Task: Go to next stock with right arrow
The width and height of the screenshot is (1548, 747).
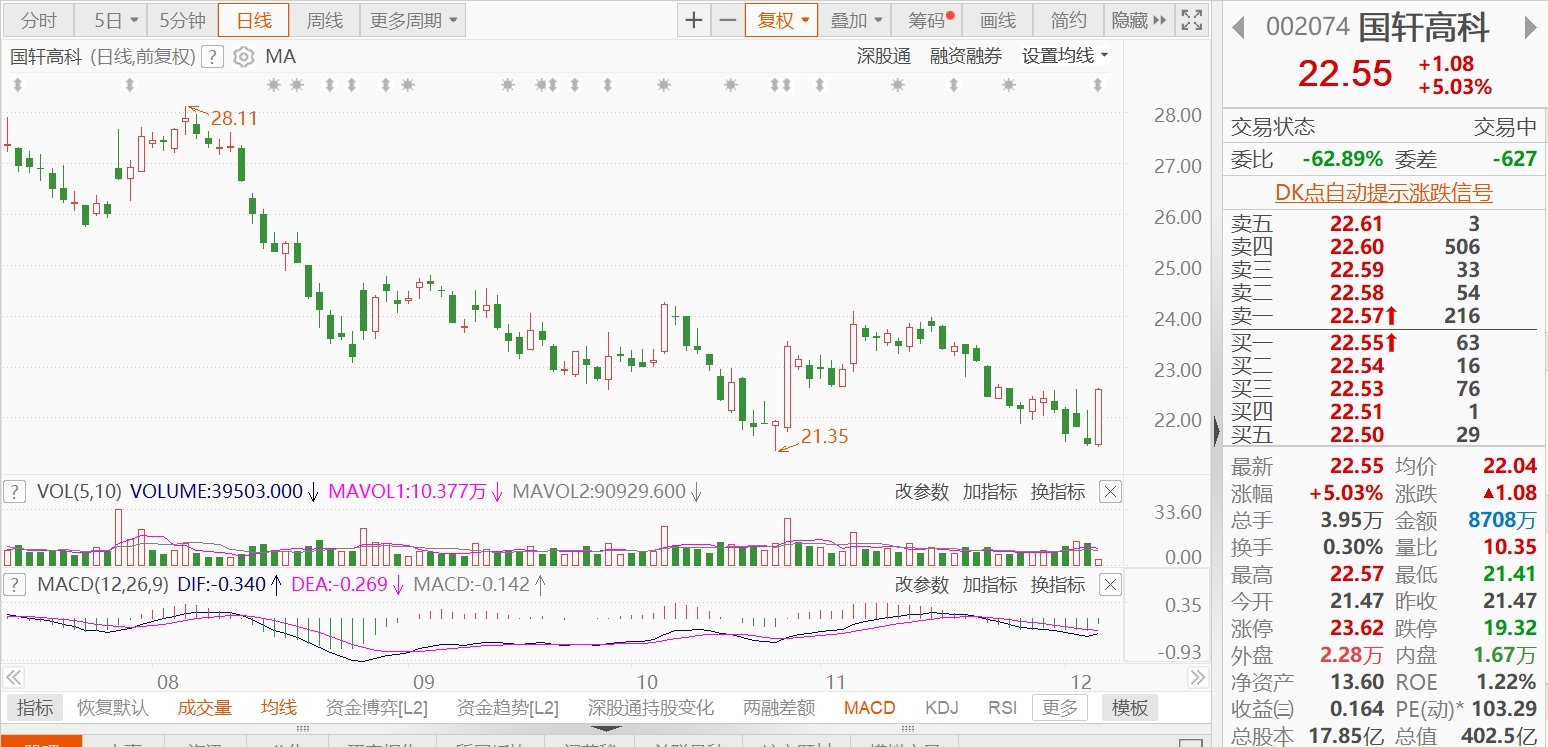Action: pyautogui.click(x=1530, y=28)
